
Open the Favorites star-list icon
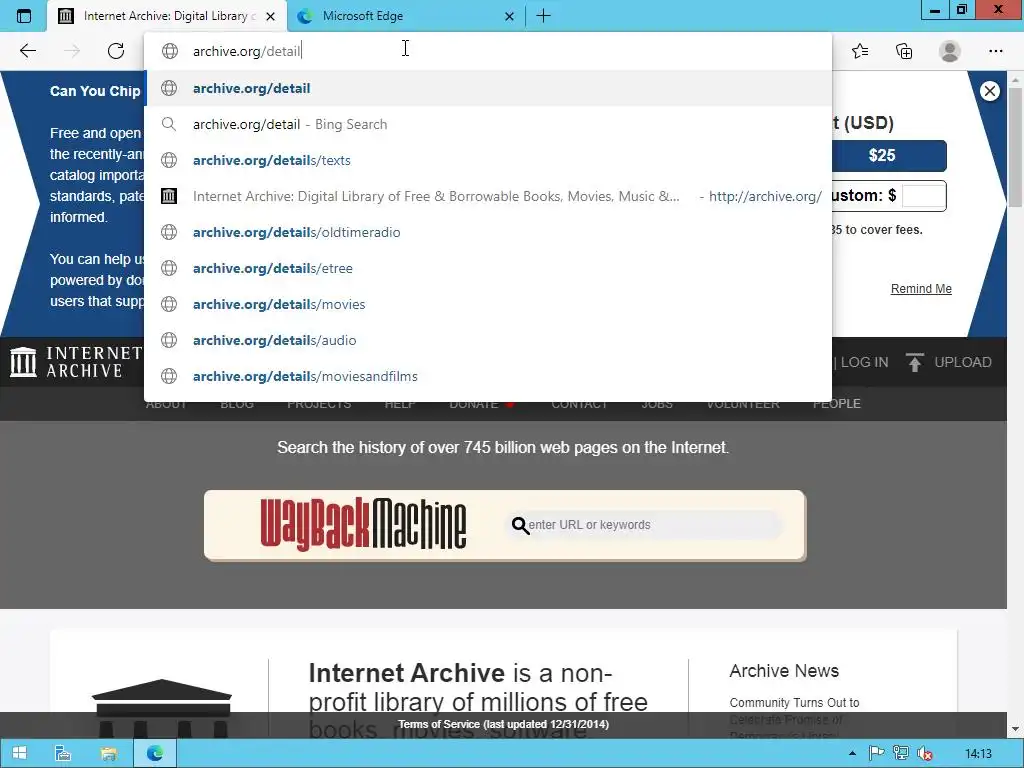(860, 51)
